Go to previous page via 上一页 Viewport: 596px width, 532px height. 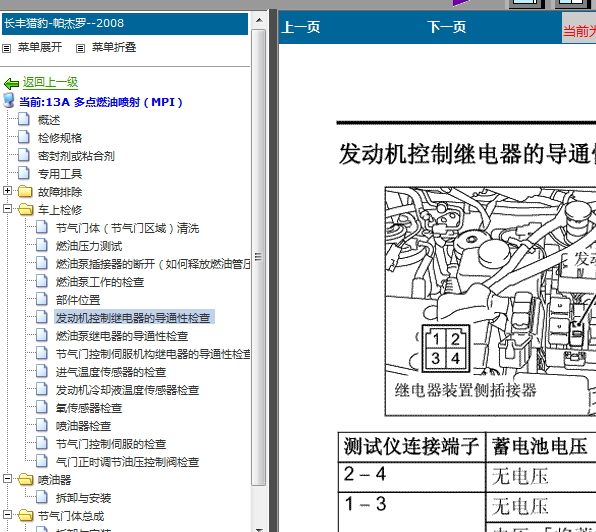click(301, 27)
